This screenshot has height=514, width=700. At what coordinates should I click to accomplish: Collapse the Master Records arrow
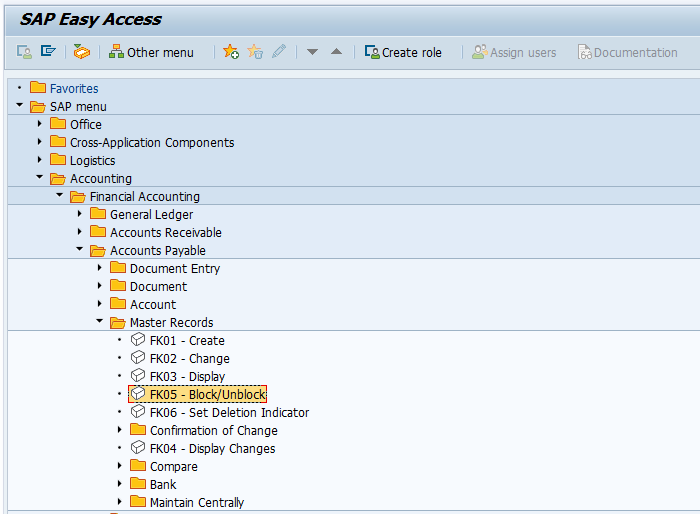pos(100,321)
